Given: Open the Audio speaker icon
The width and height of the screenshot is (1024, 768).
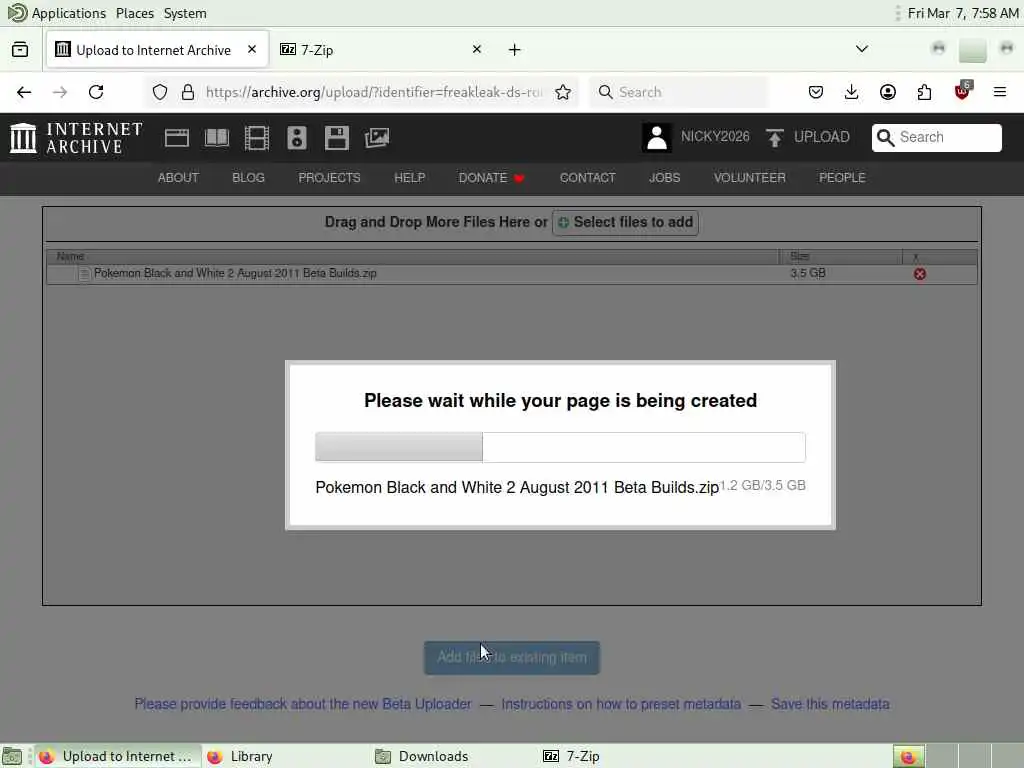Looking at the screenshot, I should coord(296,138).
